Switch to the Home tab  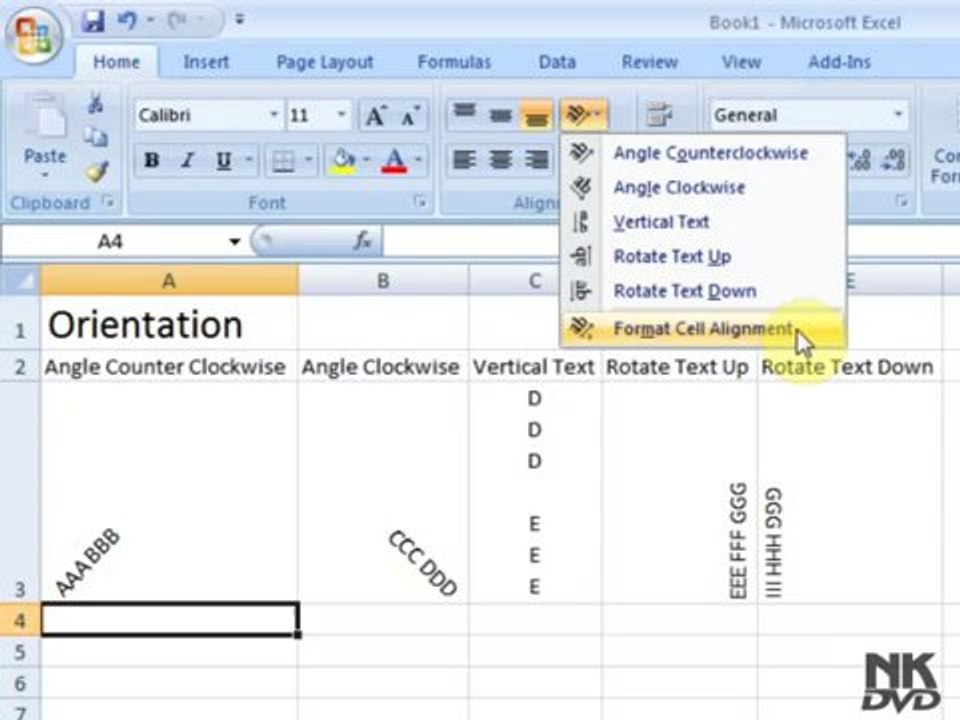click(x=116, y=62)
